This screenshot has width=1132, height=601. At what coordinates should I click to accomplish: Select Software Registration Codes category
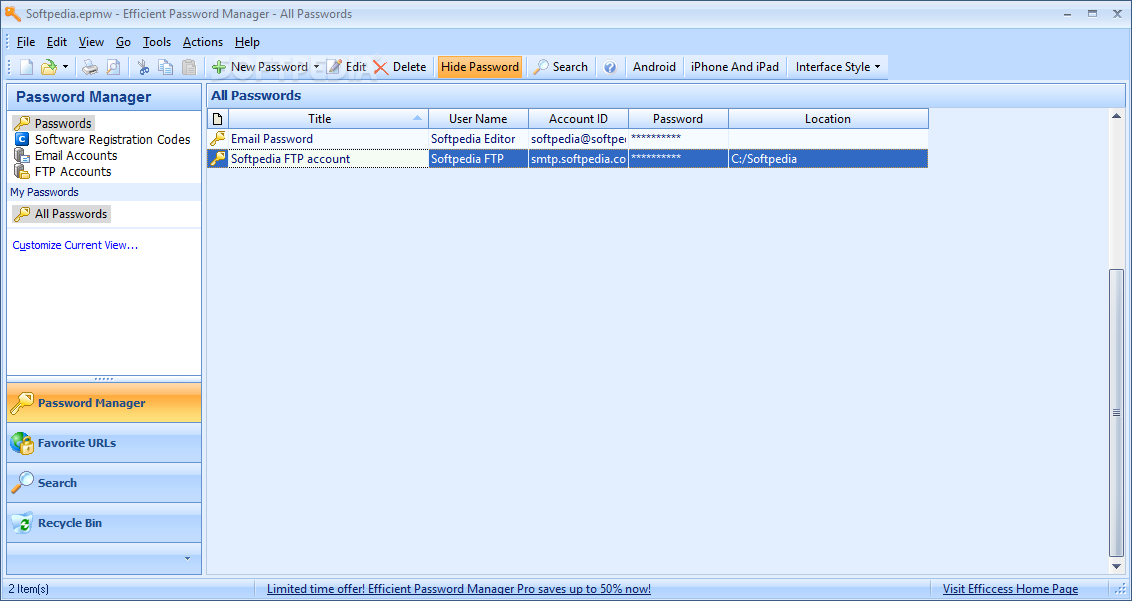click(x=103, y=139)
